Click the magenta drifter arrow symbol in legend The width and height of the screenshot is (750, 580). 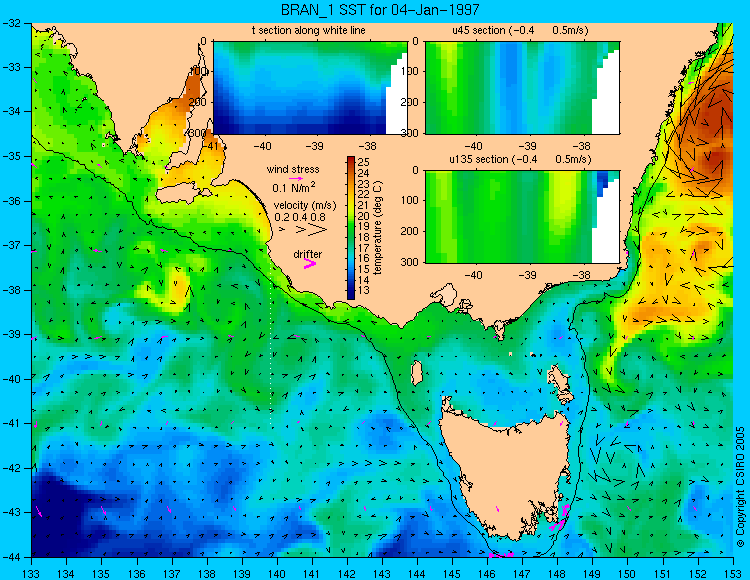pyautogui.click(x=310, y=263)
